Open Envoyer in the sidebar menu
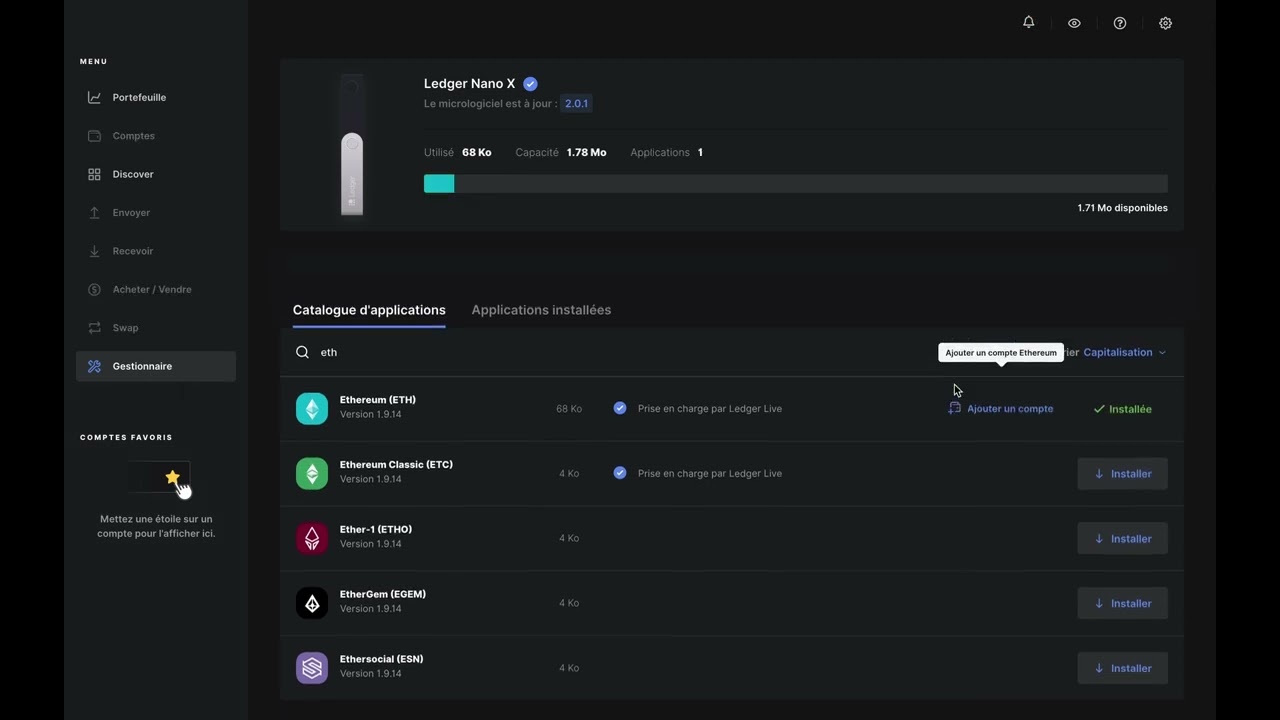 pos(156,213)
